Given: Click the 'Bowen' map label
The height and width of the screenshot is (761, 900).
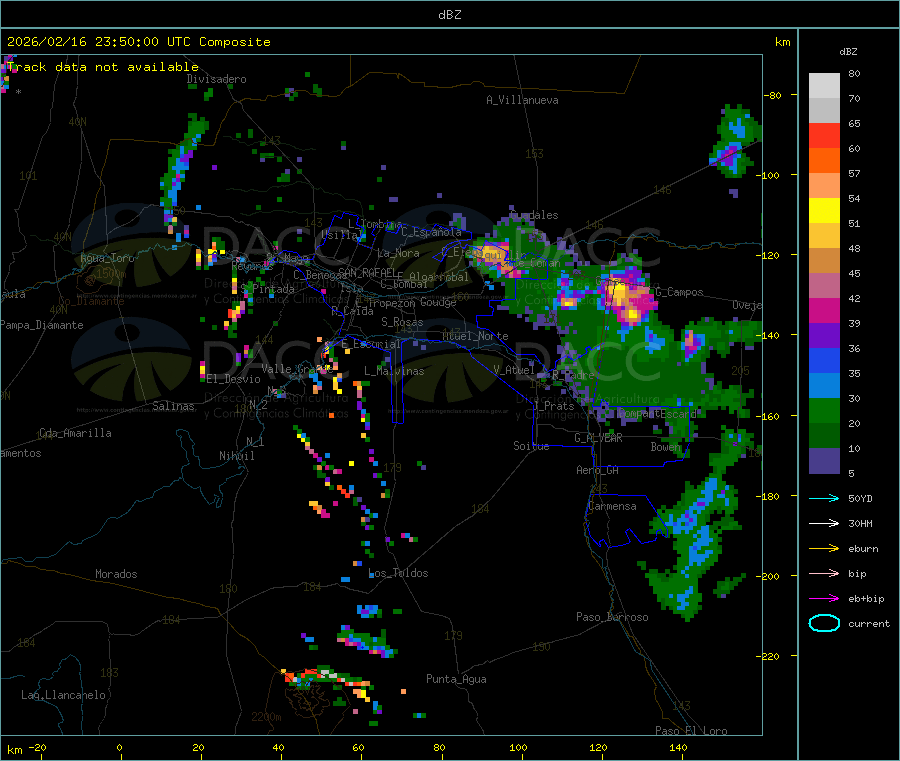Looking at the screenshot, I should pos(665,446).
